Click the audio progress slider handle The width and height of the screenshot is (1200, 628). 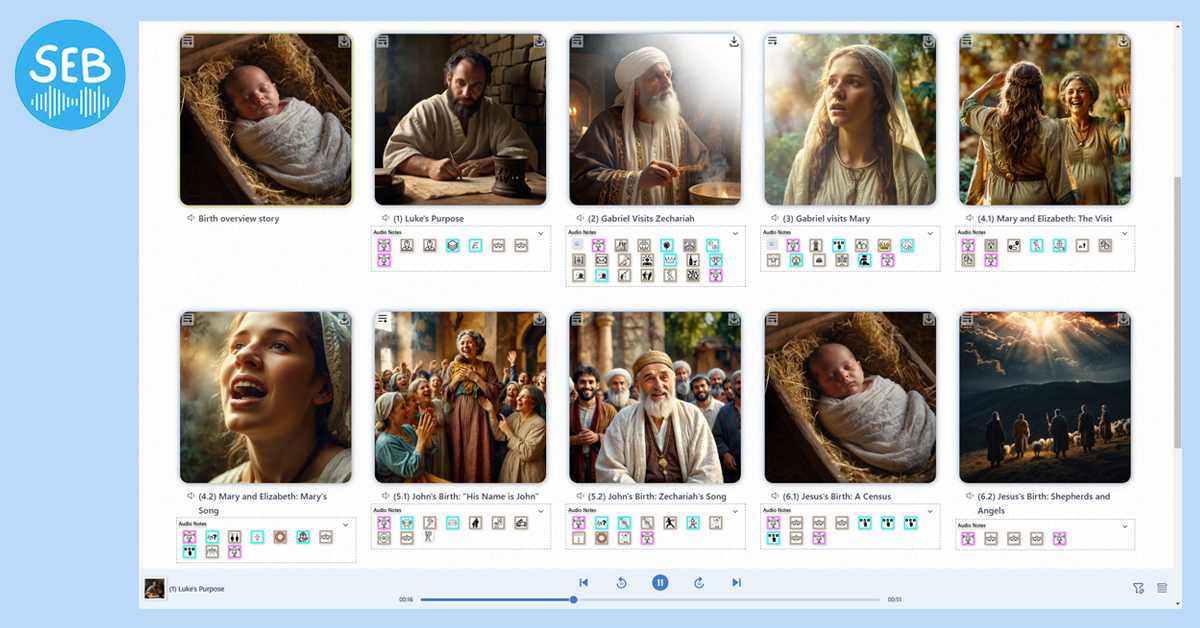573,600
